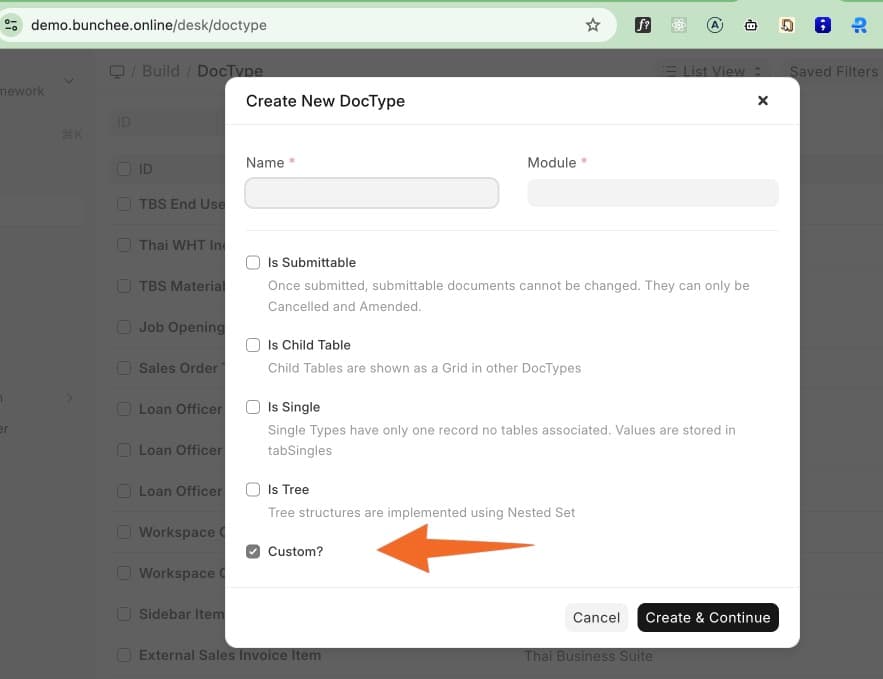Enable the Is Submittable checkbox
883x679 pixels.
coord(253,262)
